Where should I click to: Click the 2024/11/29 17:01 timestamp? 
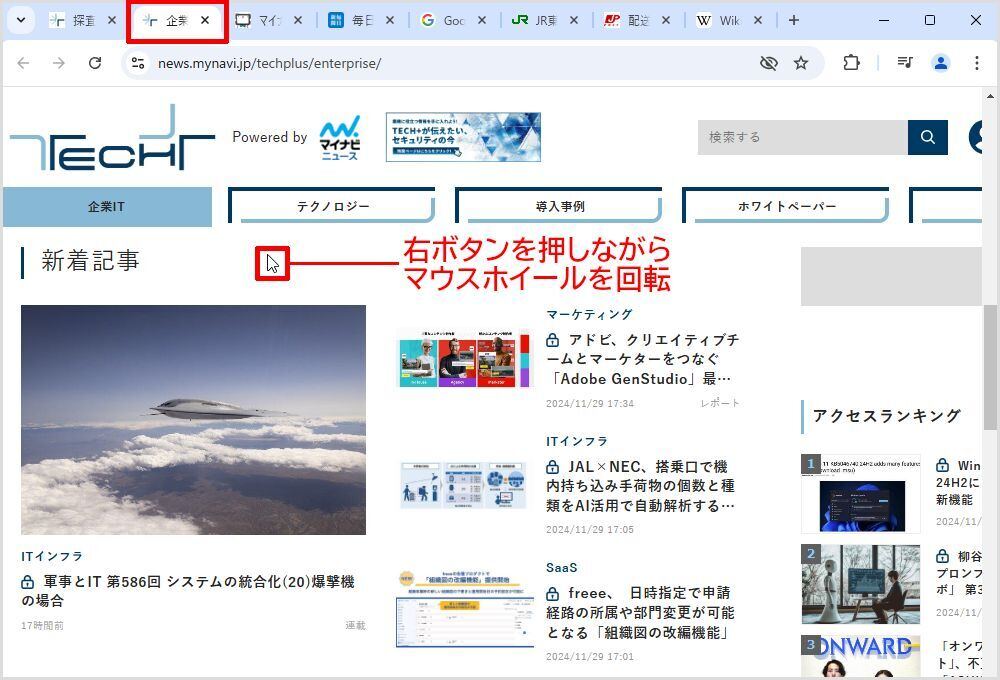pyautogui.click(x=590, y=656)
